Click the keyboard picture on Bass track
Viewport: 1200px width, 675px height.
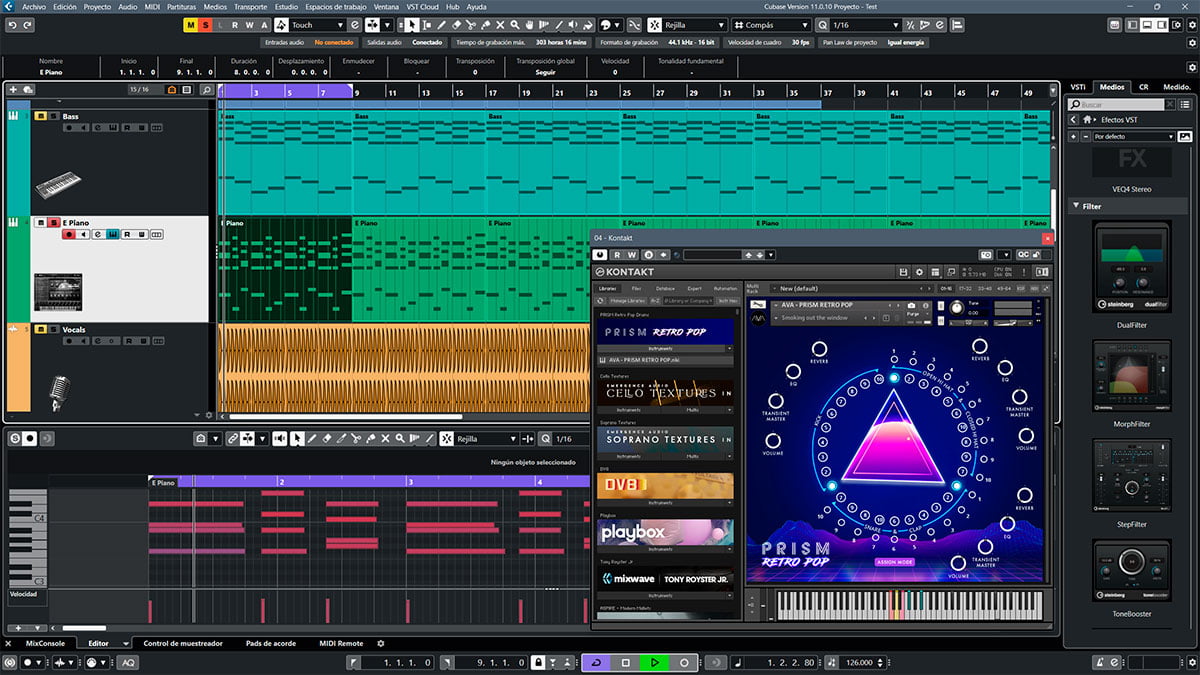(58, 185)
